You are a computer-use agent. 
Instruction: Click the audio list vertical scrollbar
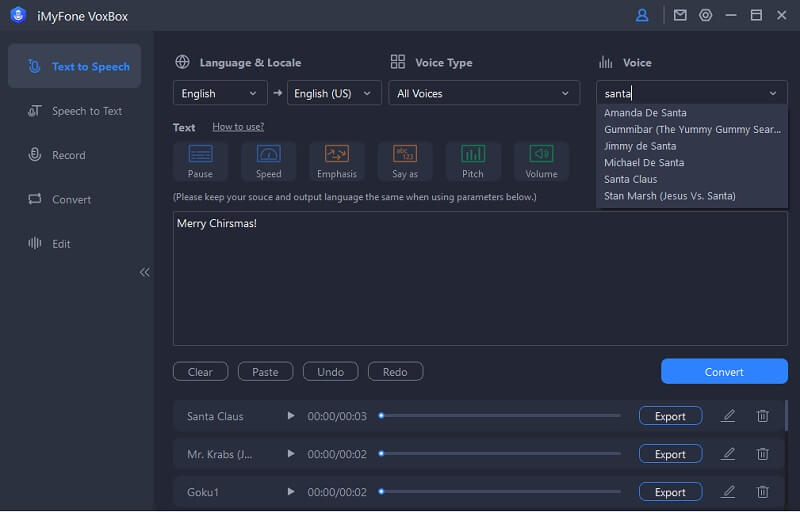[x=786, y=416]
